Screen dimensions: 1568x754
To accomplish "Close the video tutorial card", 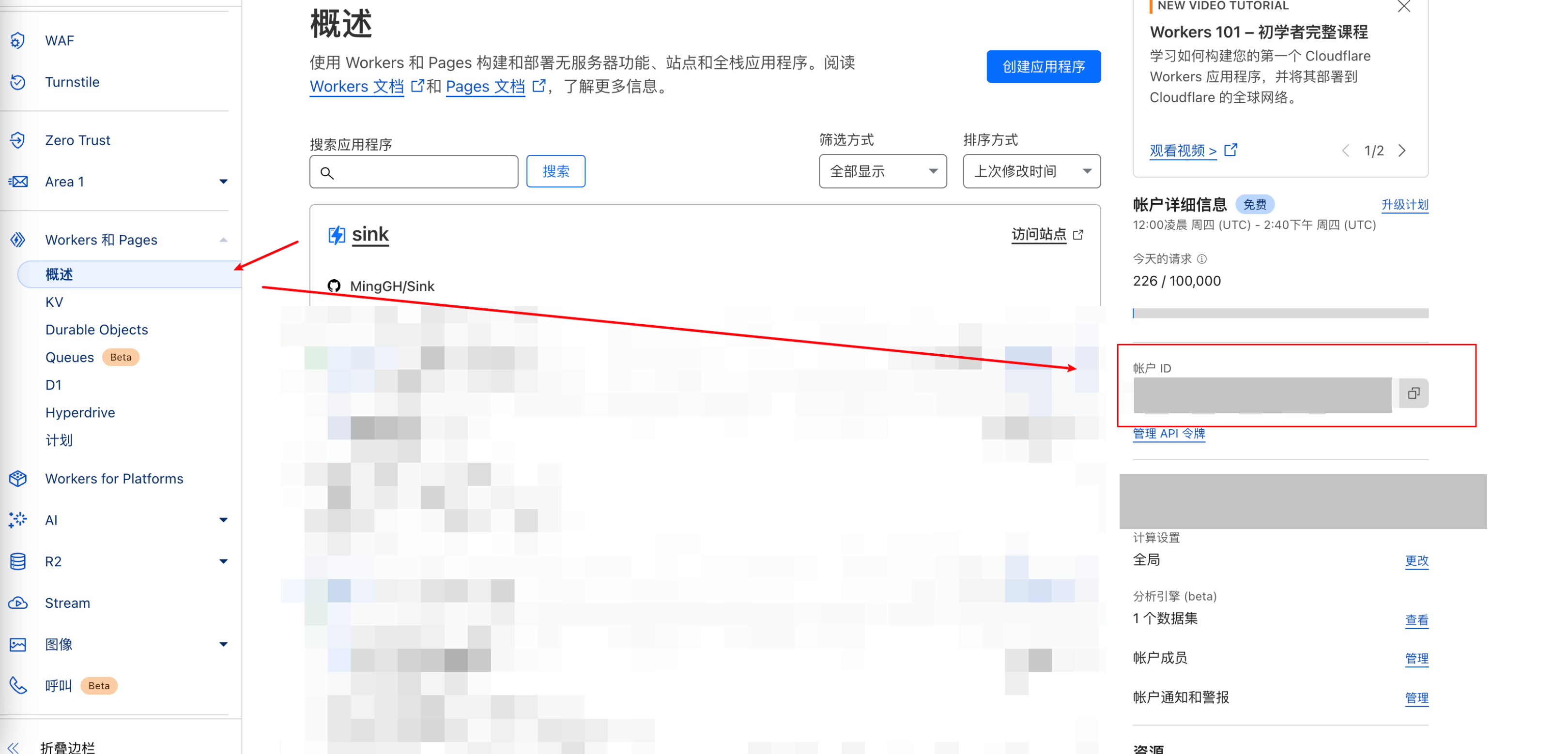I will pos(1404,6).
